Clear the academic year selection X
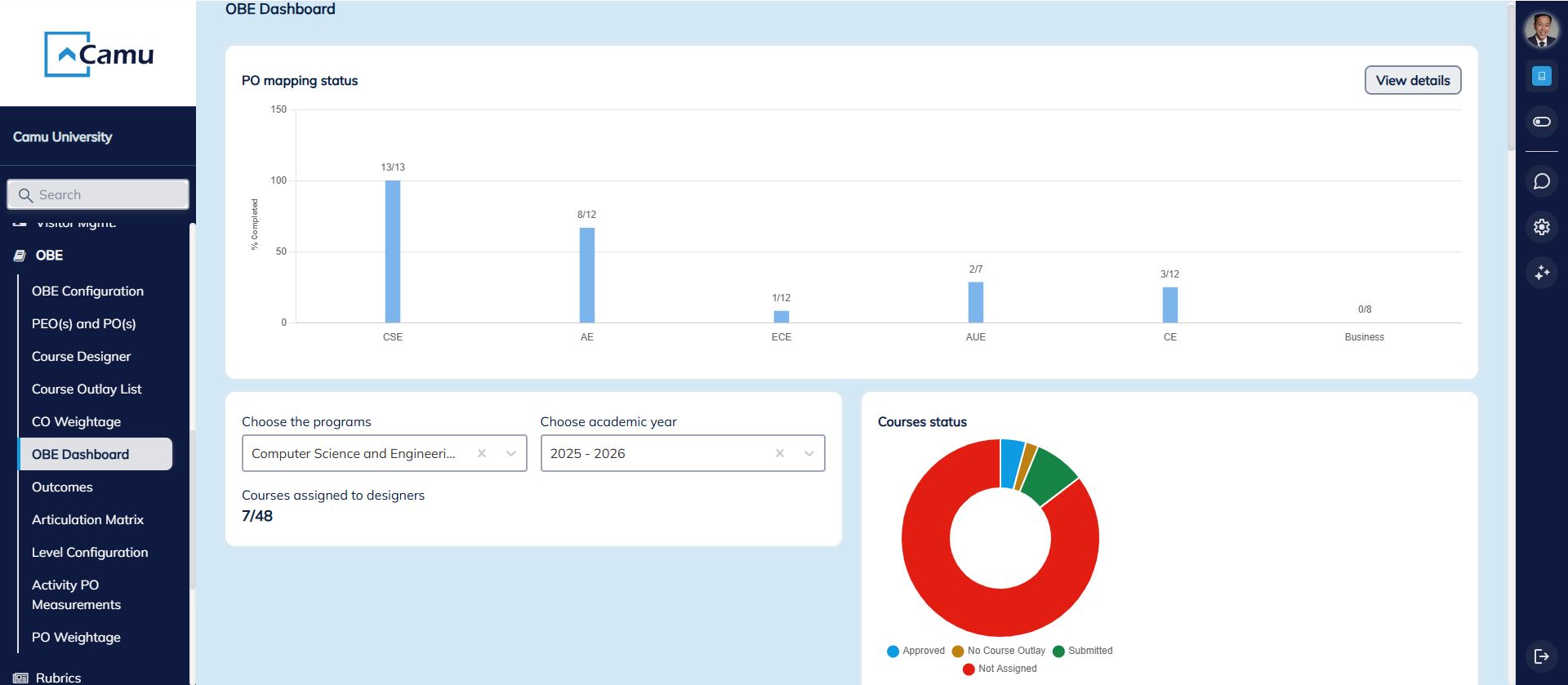Image resolution: width=1568 pixels, height=685 pixels. point(780,454)
